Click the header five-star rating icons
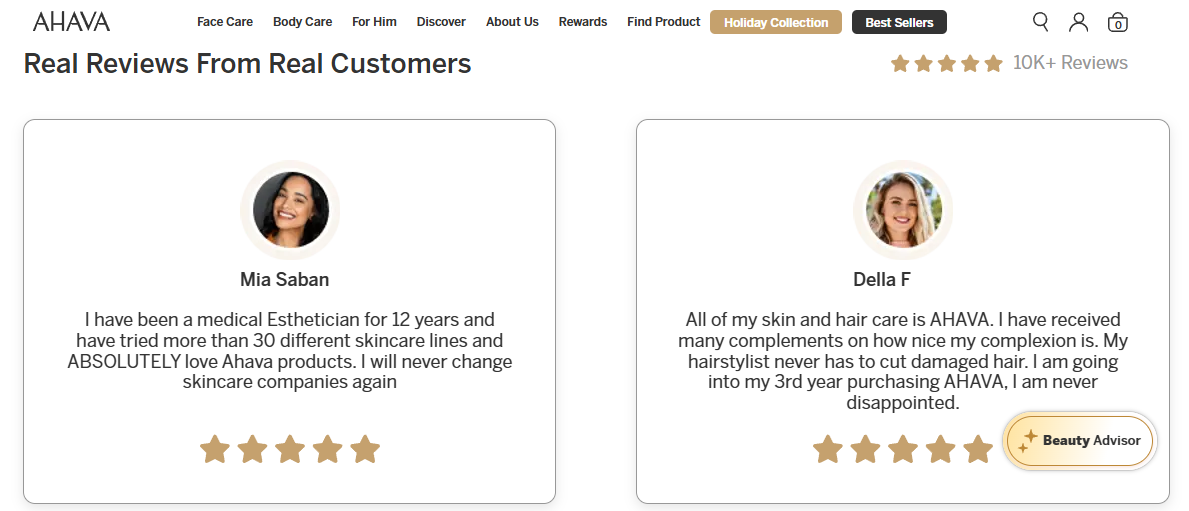The image size is (1189, 511). 946,63
